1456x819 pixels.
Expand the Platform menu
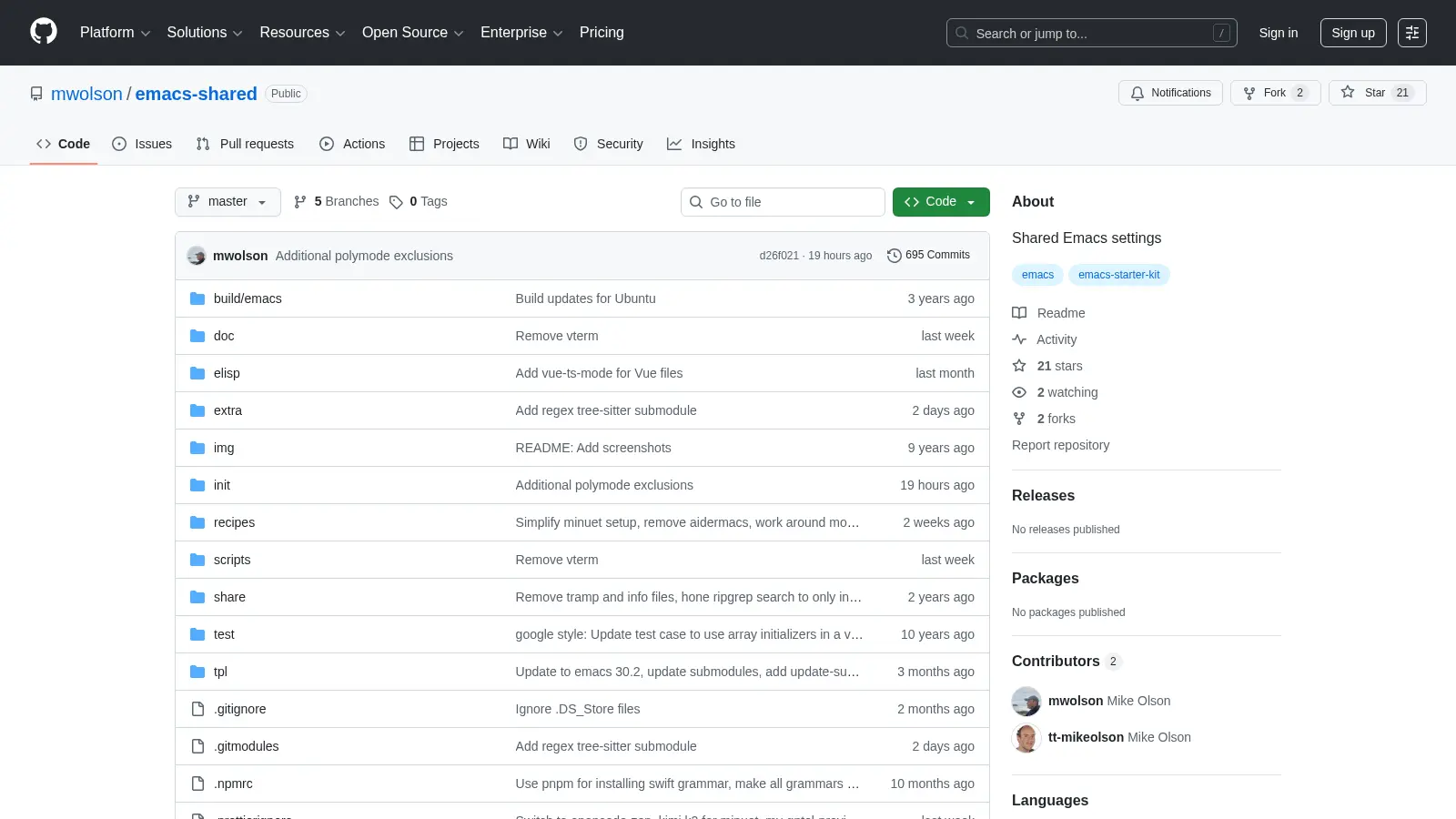point(115,33)
